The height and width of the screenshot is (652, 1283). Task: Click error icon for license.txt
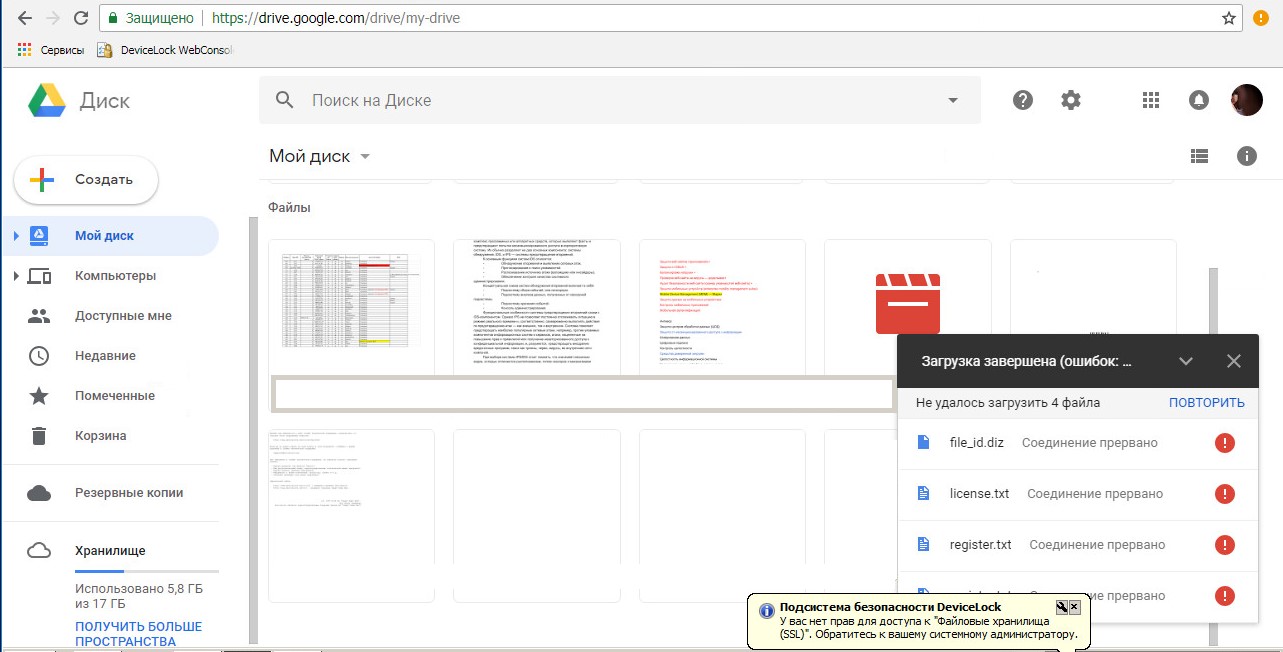pos(1224,494)
